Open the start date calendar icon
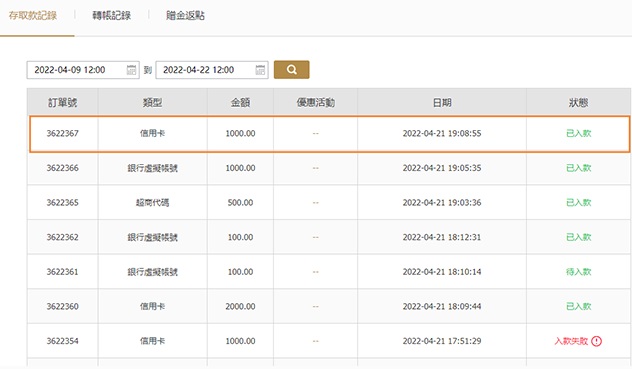The width and height of the screenshot is (632, 369). (x=131, y=70)
